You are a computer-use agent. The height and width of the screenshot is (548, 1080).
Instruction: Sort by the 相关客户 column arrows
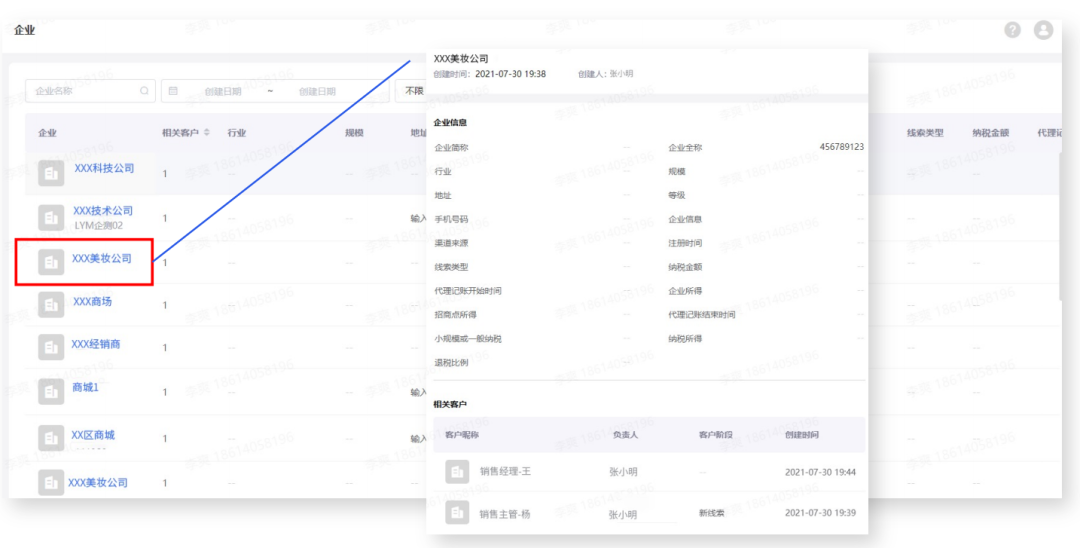pos(207,132)
